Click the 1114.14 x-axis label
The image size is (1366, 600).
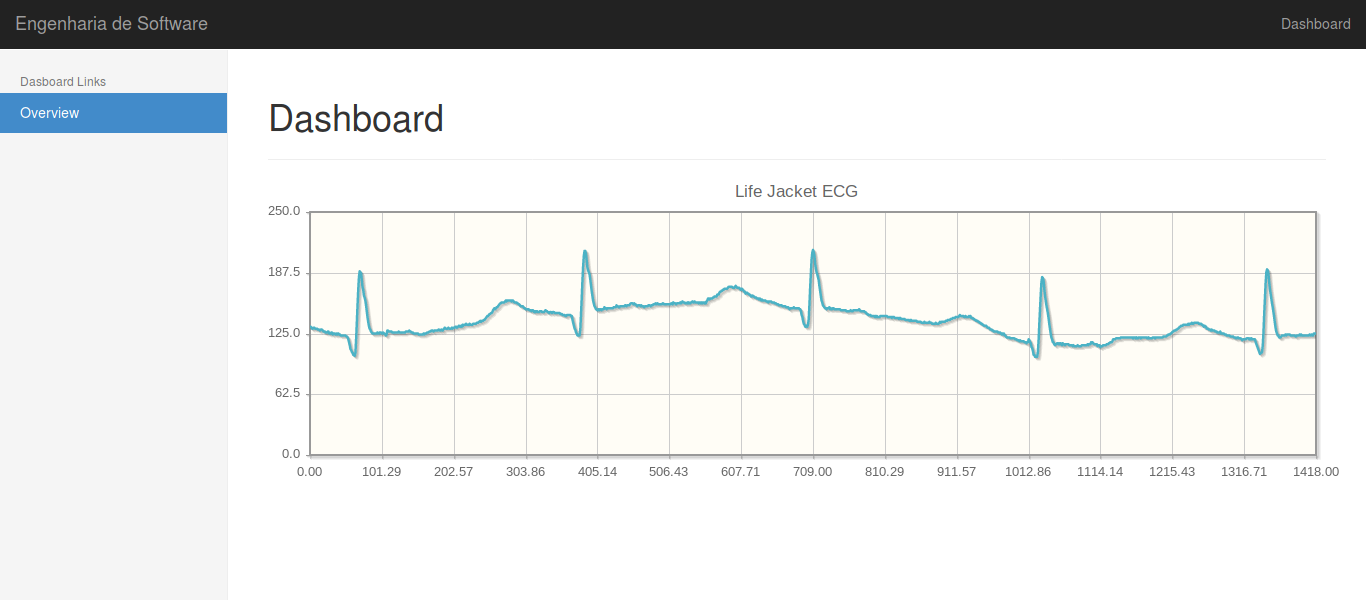(x=1100, y=472)
